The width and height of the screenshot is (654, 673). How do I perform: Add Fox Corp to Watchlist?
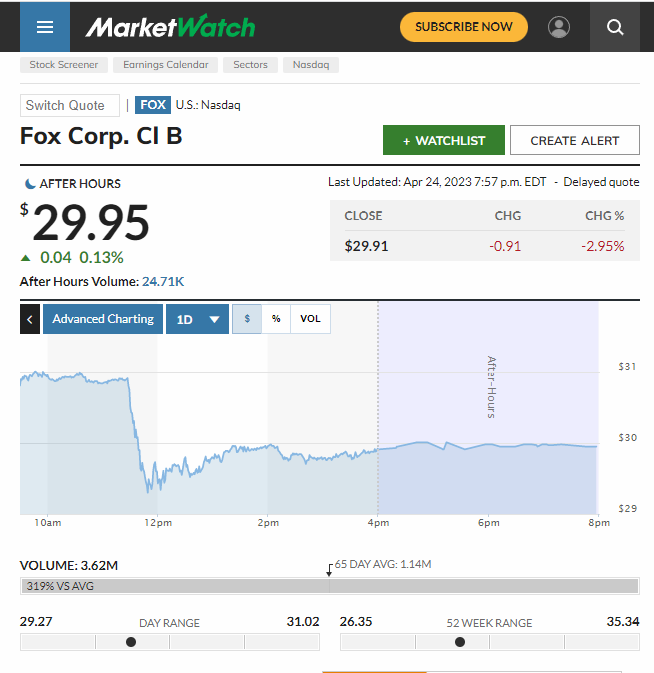443,141
